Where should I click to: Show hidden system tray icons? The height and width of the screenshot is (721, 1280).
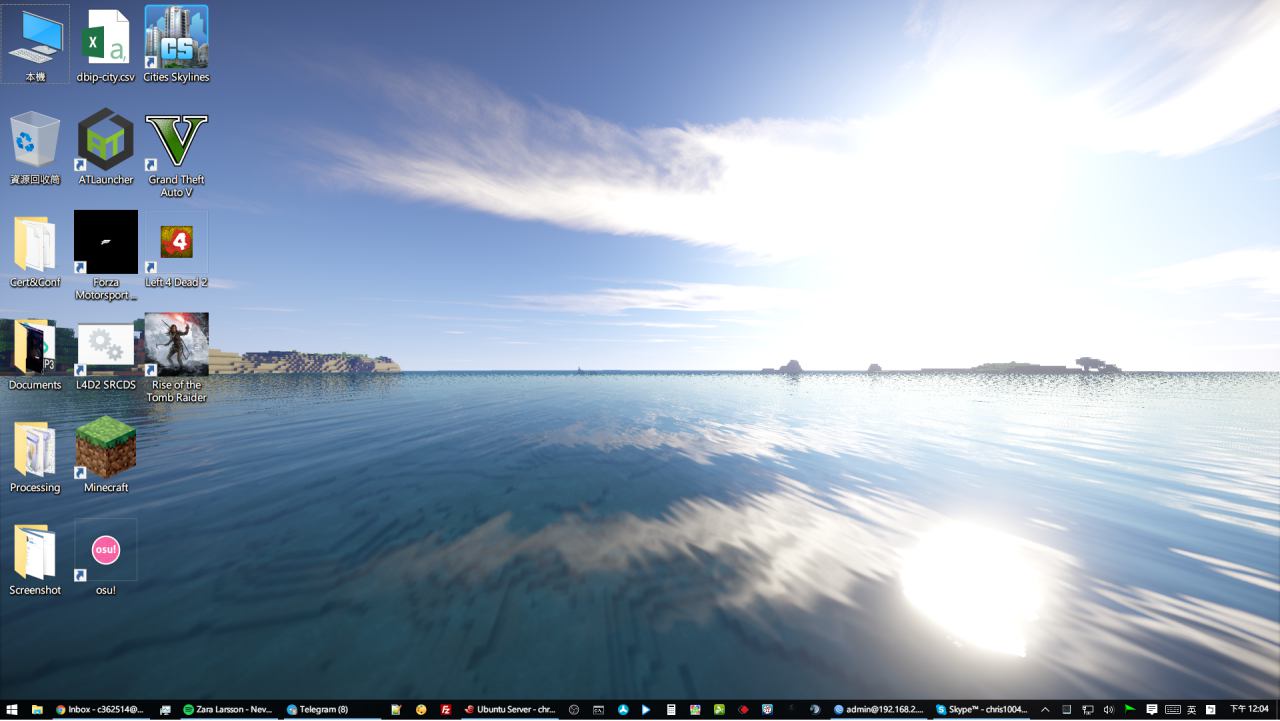1045,710
